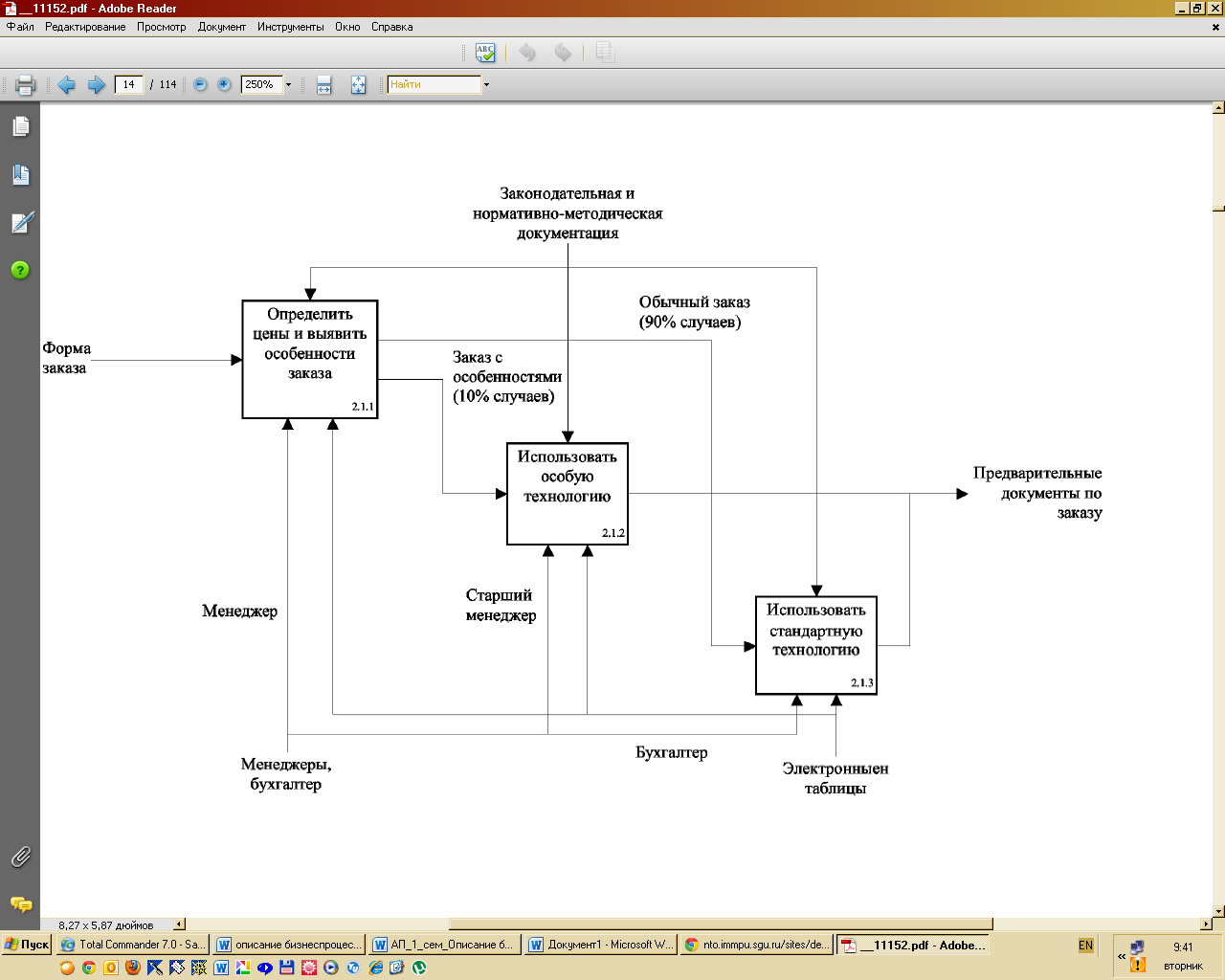Screen dimensions: 1225x980
Task: Click the page number field showing 14
Action: (x=128, y=84)
